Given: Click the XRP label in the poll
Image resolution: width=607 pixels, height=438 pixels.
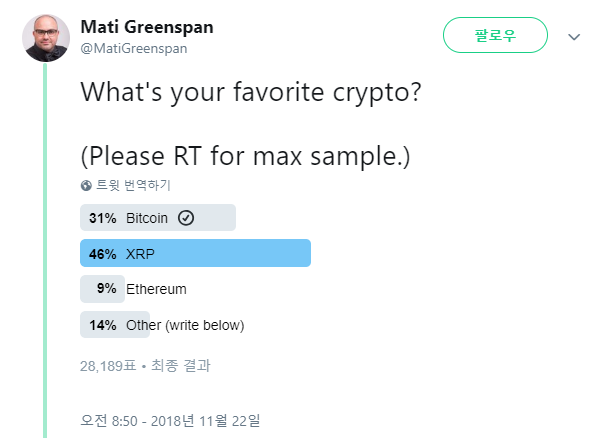Looking at the screenshot, I should (140, 254).
